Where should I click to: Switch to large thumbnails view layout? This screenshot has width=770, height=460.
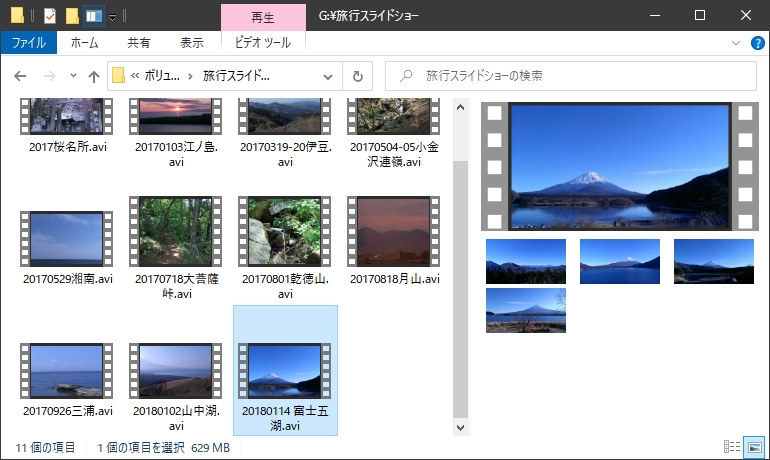[x=754, y=446]
